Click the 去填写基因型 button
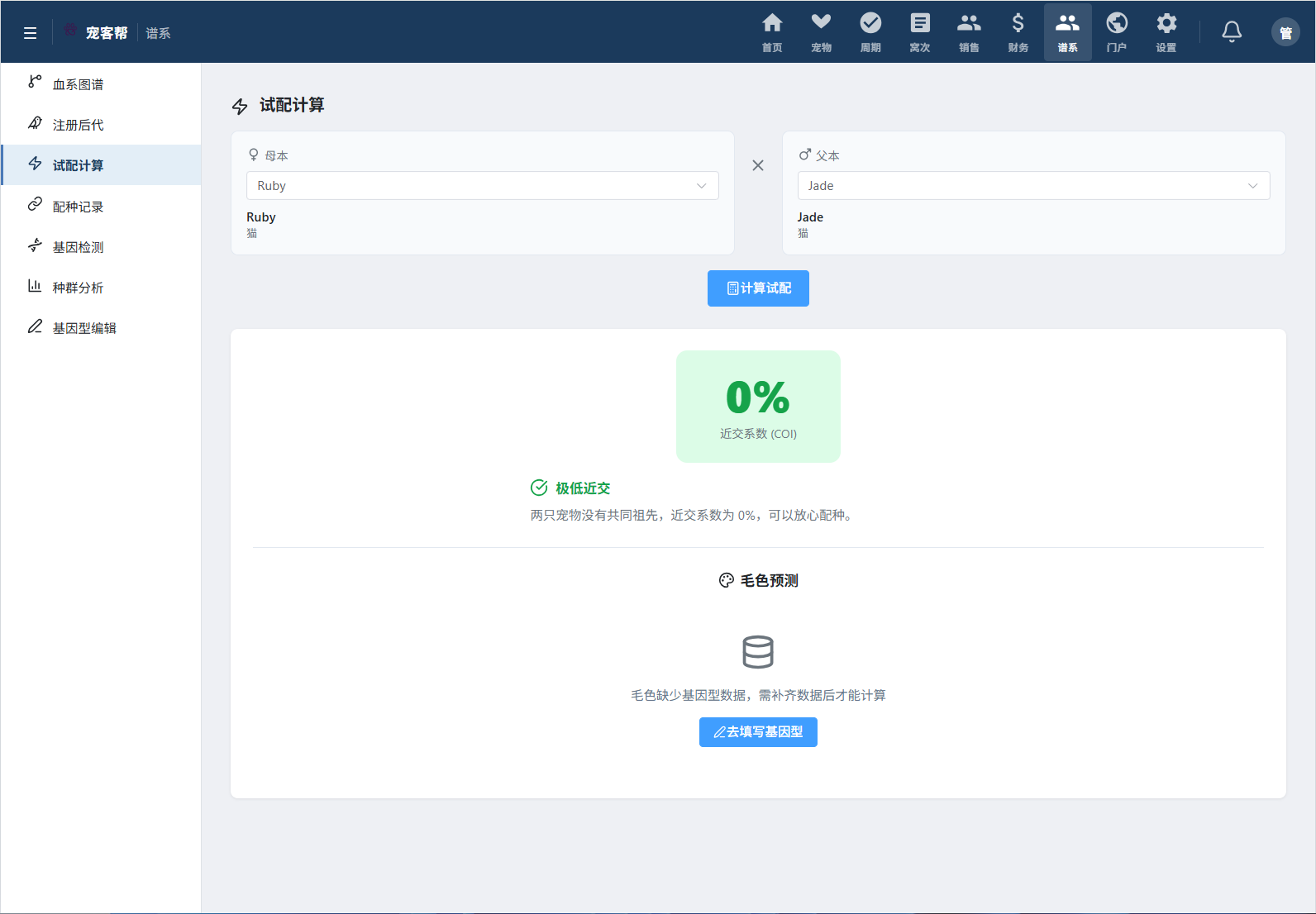 coord(758,732)
